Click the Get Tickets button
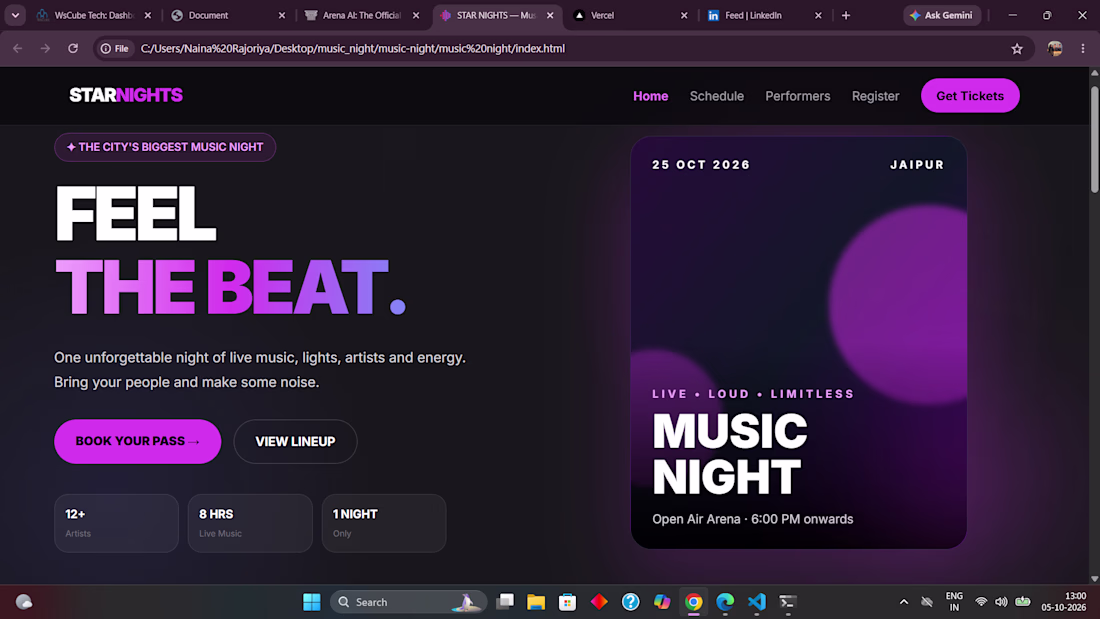This screenshot has height=619, width=1100. click(970, 95)
